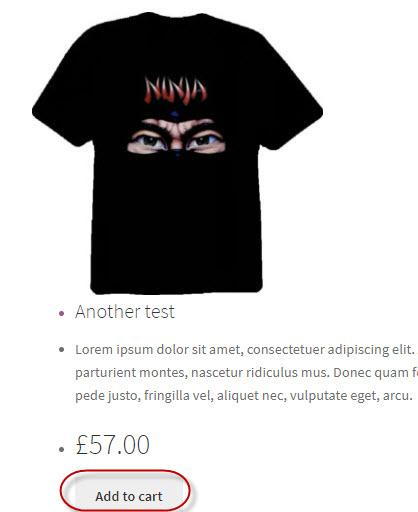The width and height of the screenshot is (418, 512).
Task: Click the bullet beside Lorem ipsum description
Action: [61, 350]
